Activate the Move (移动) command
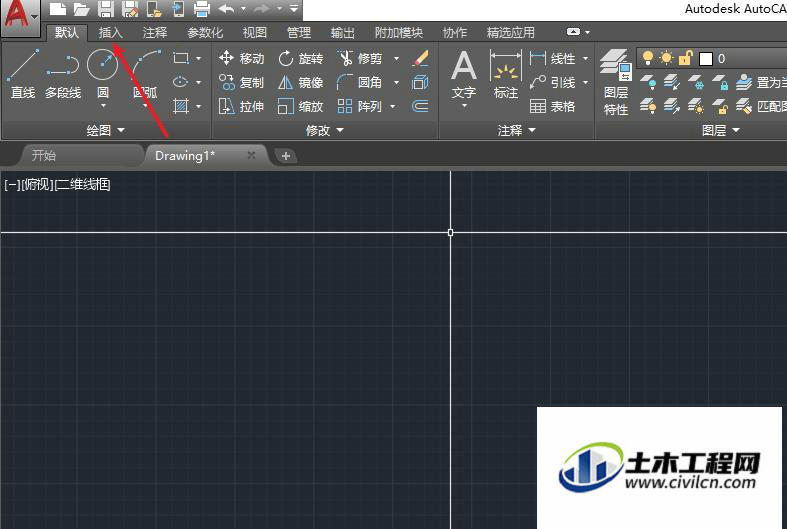This screenshot has width=787, height=529. [x=241, y=58]
